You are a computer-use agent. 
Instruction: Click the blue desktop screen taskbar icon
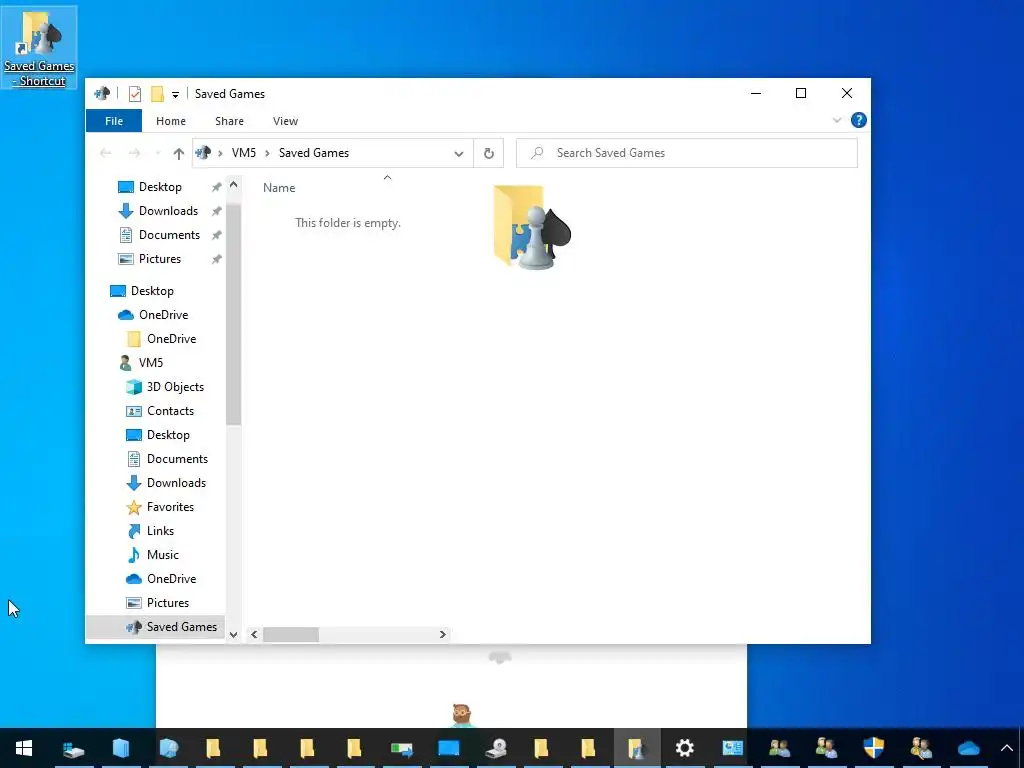pyautogui.click(x=448, y=748)
